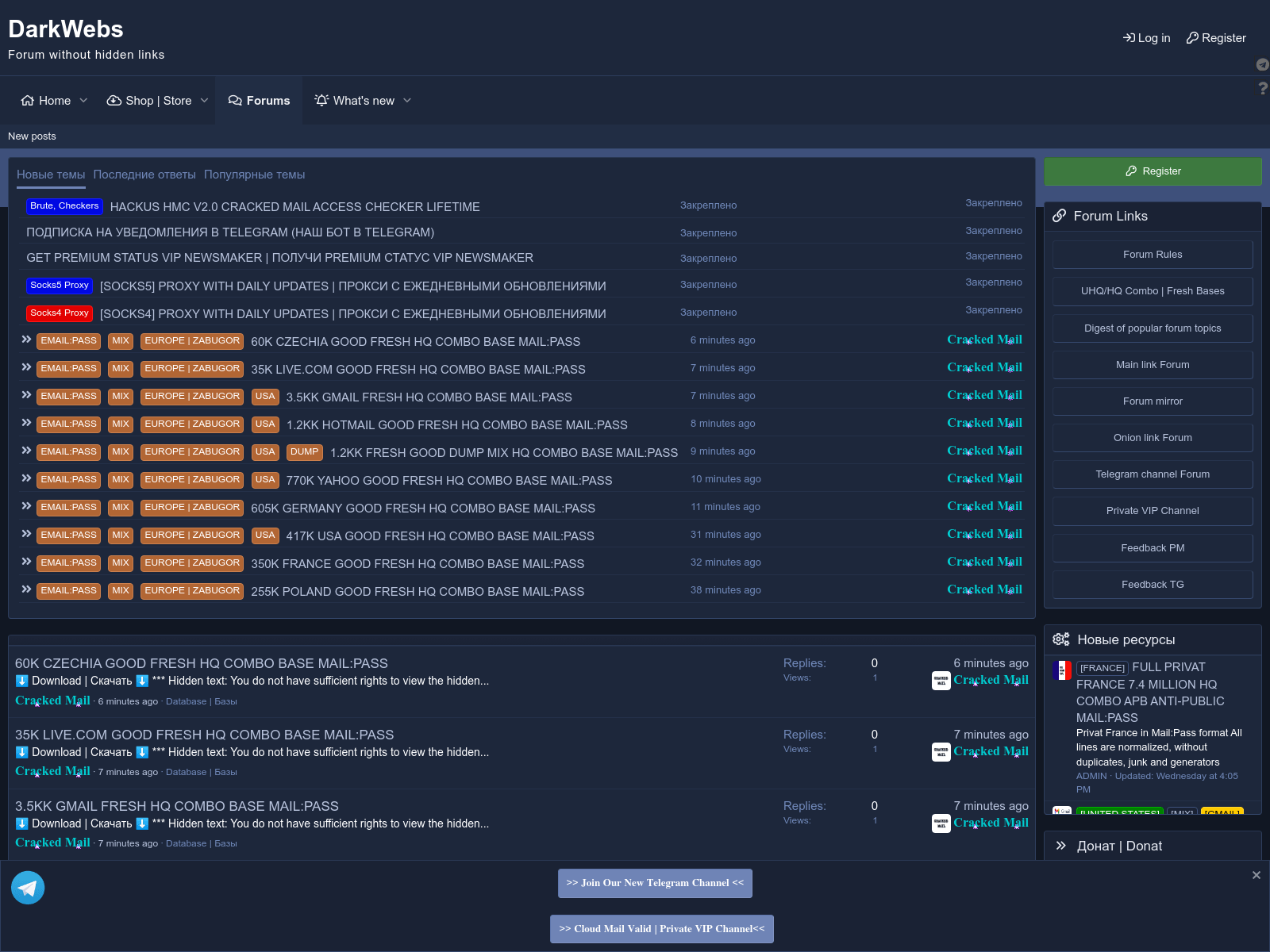Switch to the Последние ответы tab
1270x952 pixels.
(x=144, y=175)
